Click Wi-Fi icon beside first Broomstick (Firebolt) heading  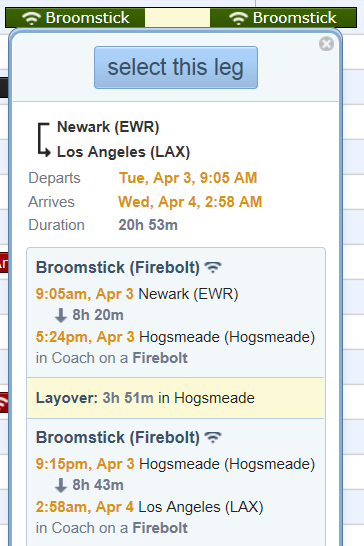(x=213, y=267)
